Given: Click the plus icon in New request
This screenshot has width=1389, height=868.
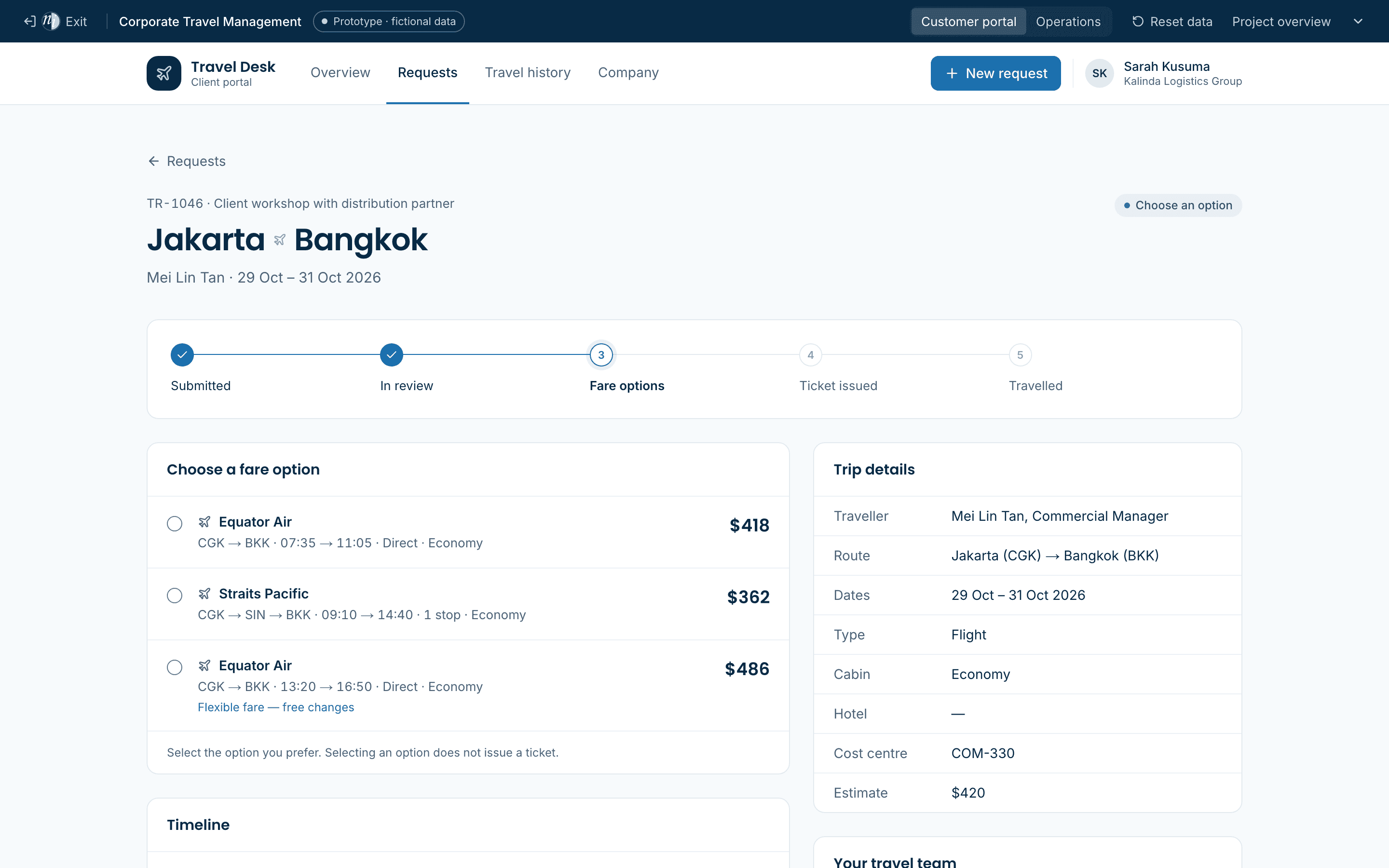Looking at the screenshot, I should 952,73.
